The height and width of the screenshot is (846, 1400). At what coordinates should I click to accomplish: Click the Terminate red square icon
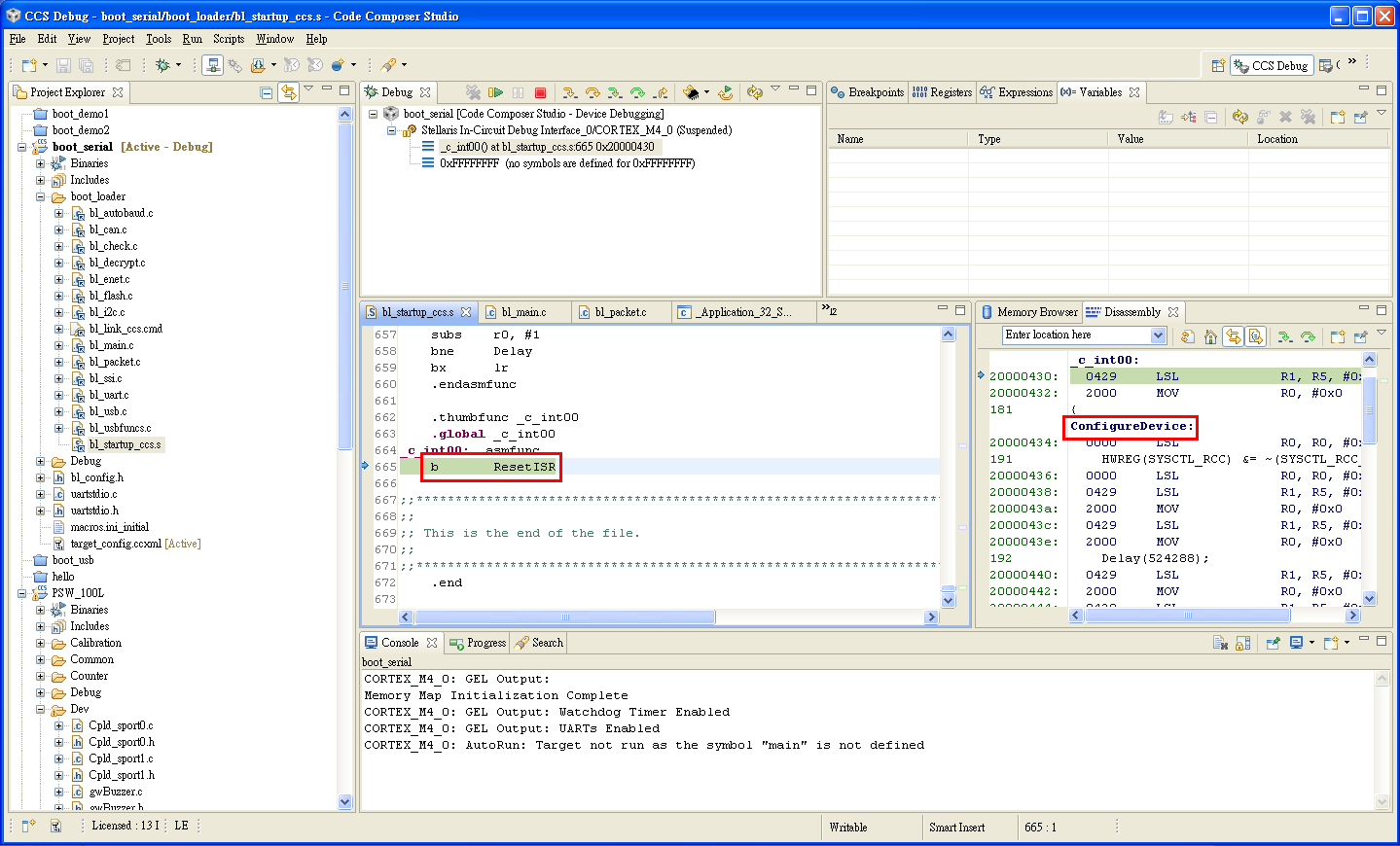click(540, 92)
